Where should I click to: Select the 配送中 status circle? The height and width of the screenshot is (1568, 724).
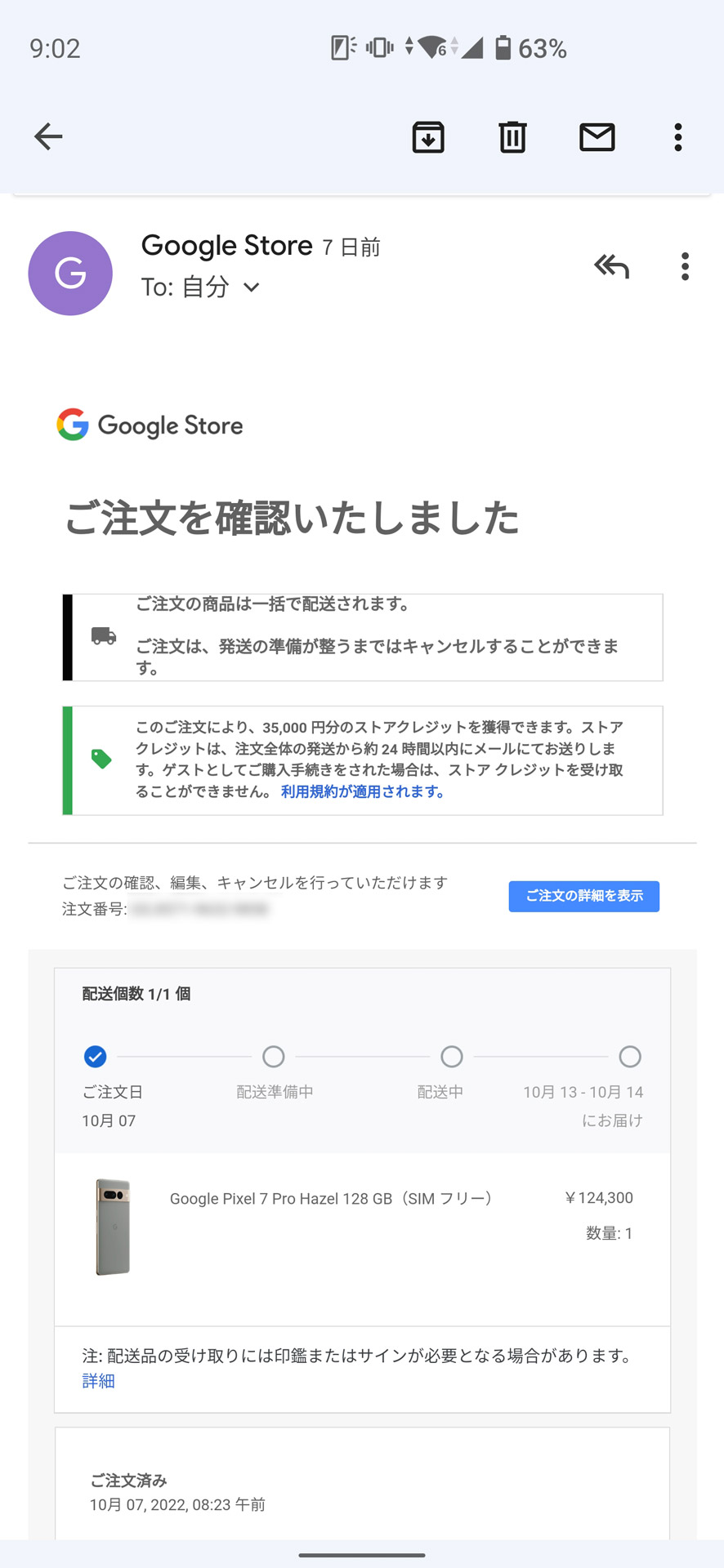point(451,1056)
